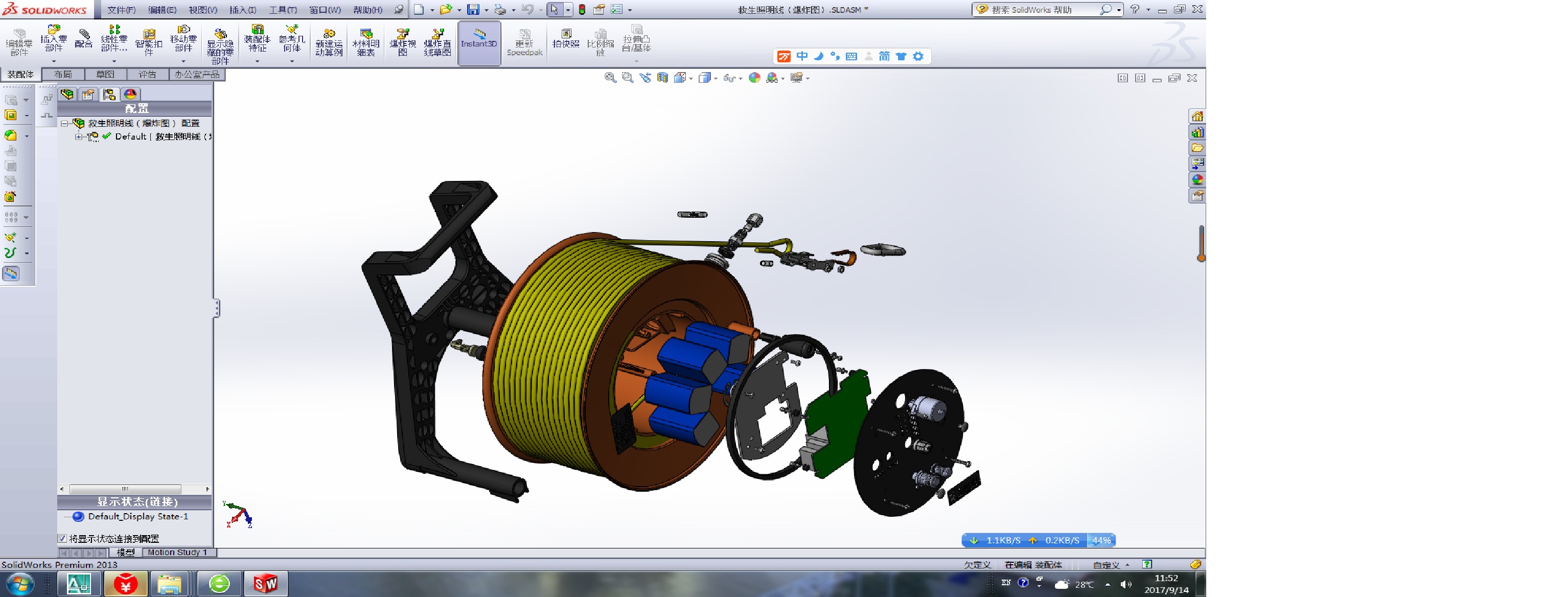Open the 工具(T) menu

pyautogui.click(x=283, y=10)
